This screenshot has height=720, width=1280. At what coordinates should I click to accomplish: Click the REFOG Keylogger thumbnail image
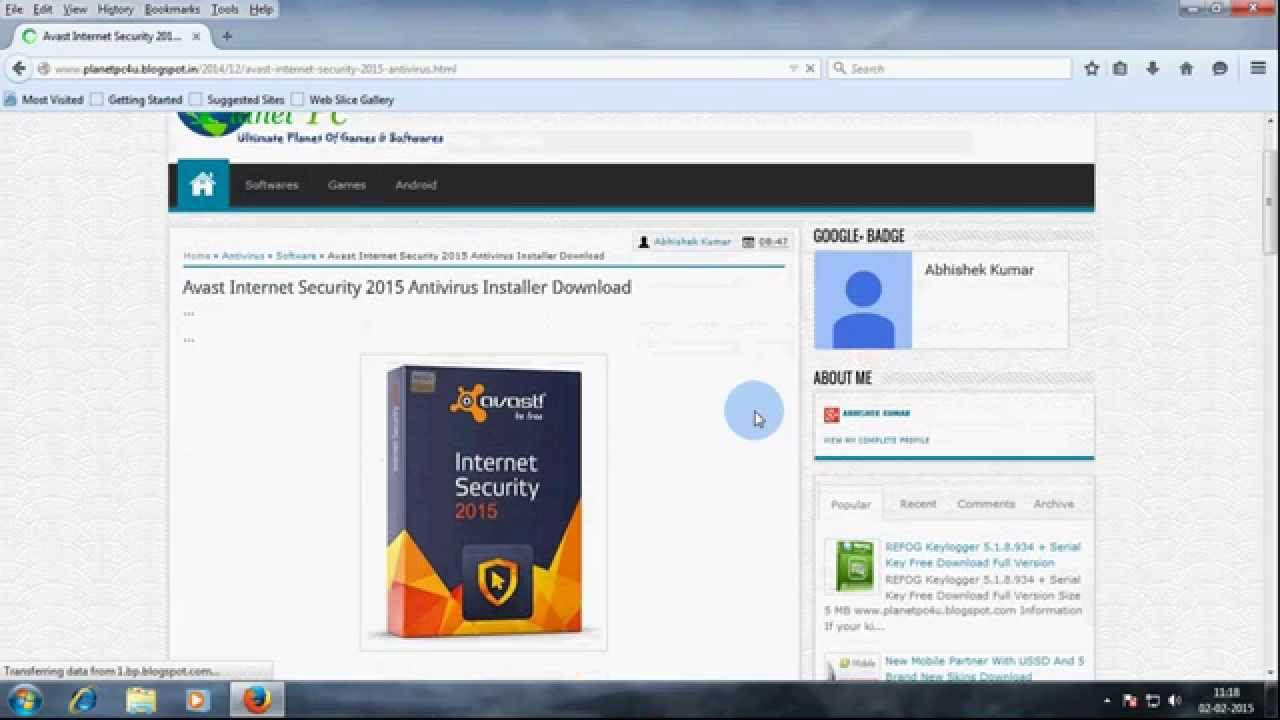click(851, 566)
